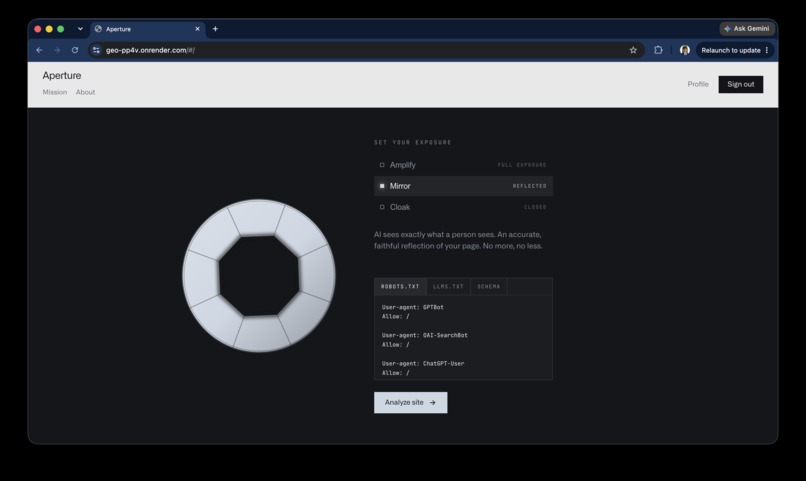Click the 'User-agent: OAI-SearchBot' line

[425, 335]
